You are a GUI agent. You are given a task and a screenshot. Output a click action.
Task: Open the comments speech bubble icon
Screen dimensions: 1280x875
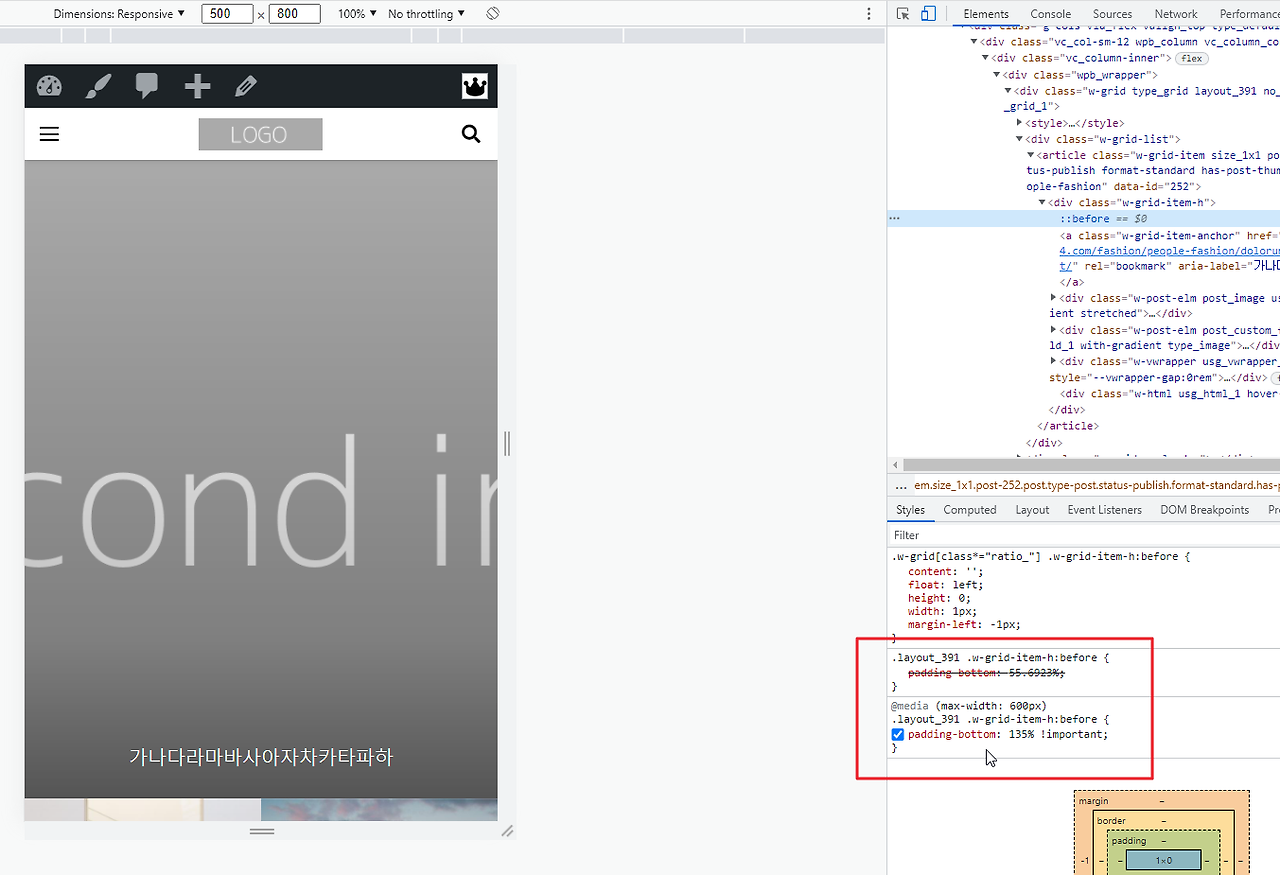pyautogui.click(x=147, y=87)
